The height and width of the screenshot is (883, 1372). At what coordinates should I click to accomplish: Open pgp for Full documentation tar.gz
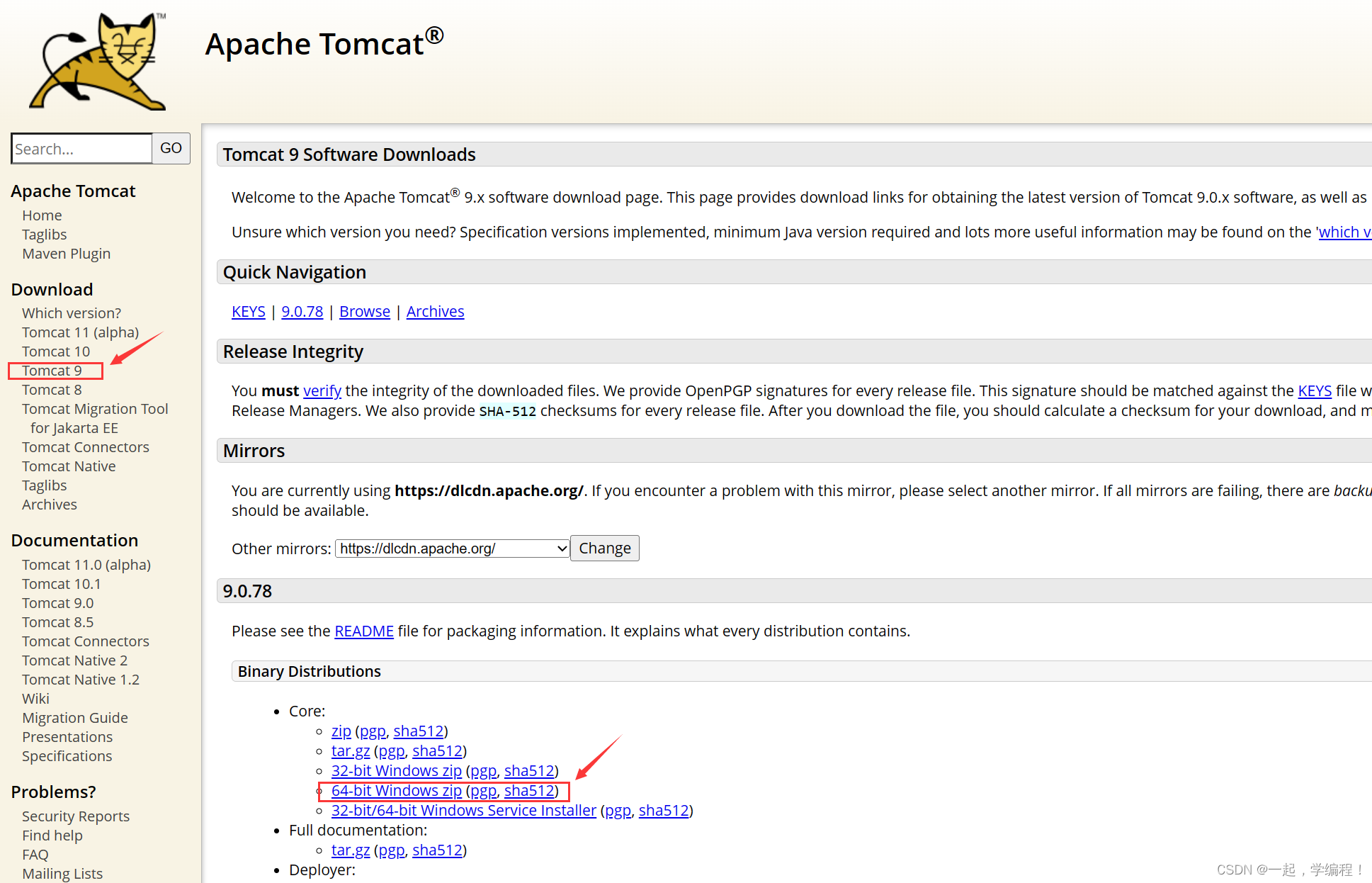click(x=392, y=850)
